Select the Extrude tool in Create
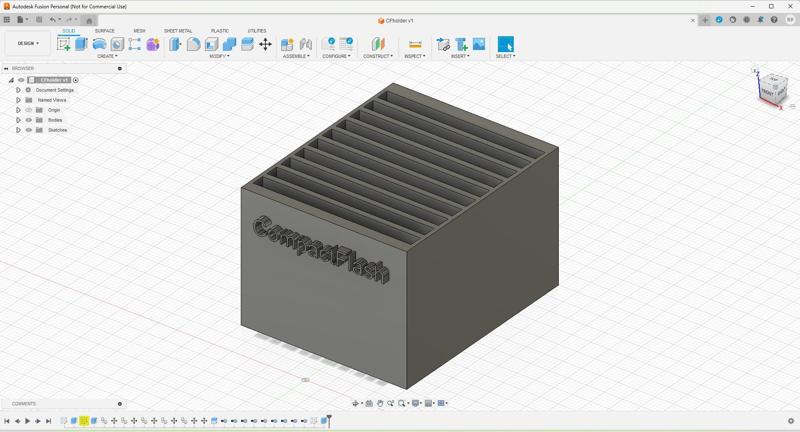The width and height of the screenshot is (800, 432). point(82,44)
